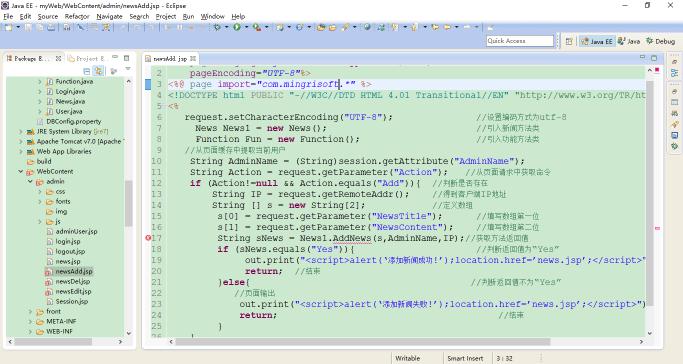This screenshot has height=364, width=683.
Task: Open the External Tools dropdown arrow
Action: pos(267,27)
